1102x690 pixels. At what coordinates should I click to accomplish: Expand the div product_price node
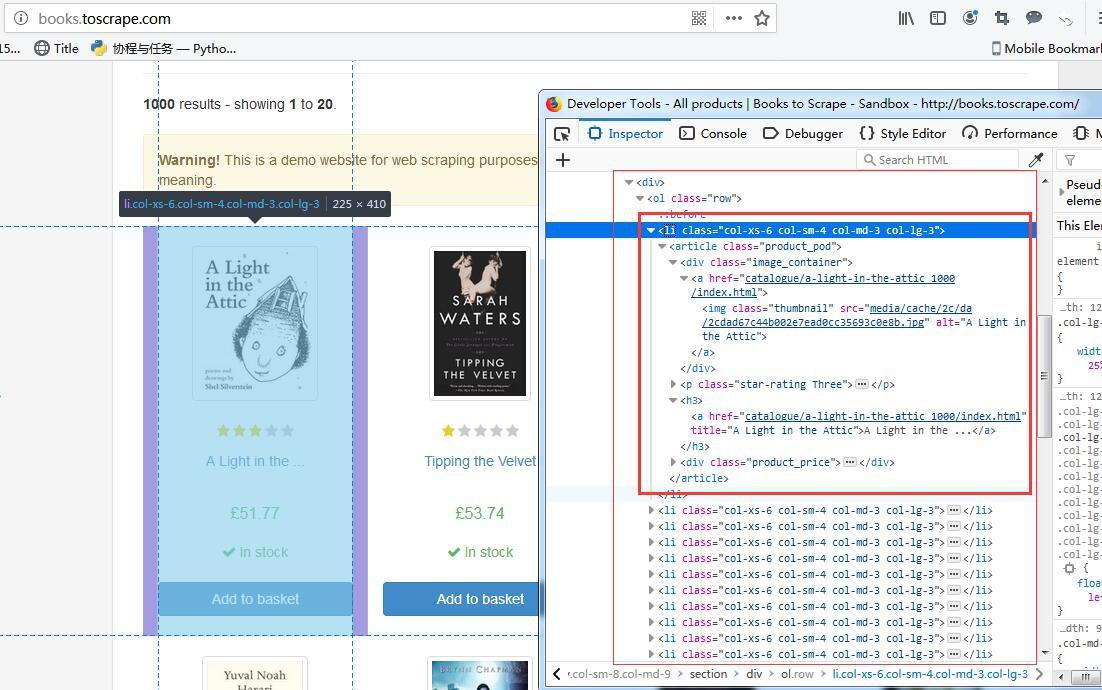673,462
